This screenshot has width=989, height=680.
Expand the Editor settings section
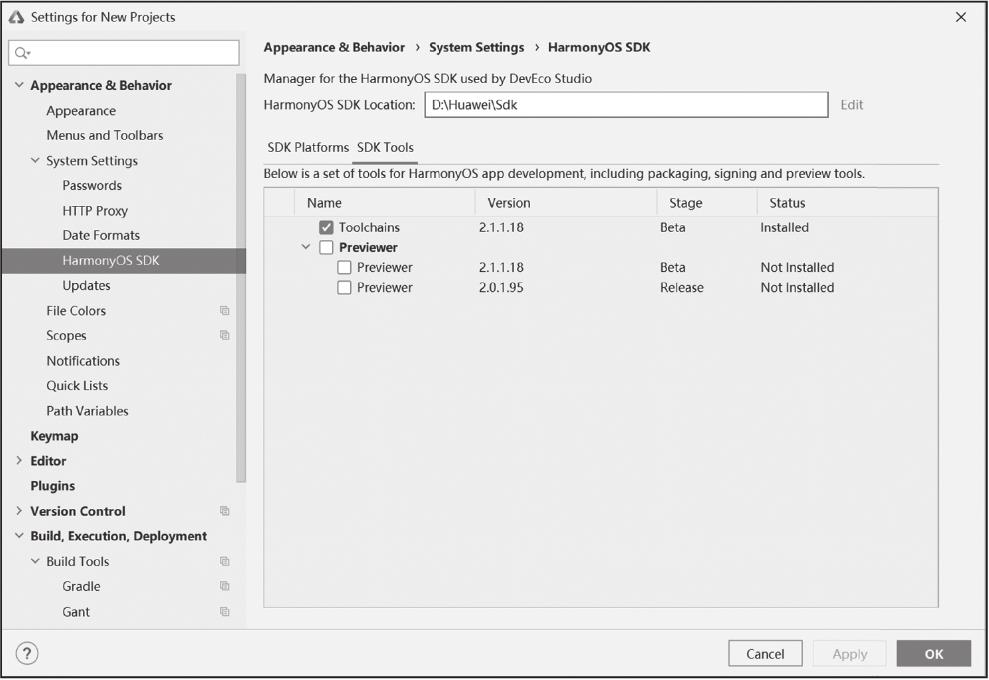19,461
